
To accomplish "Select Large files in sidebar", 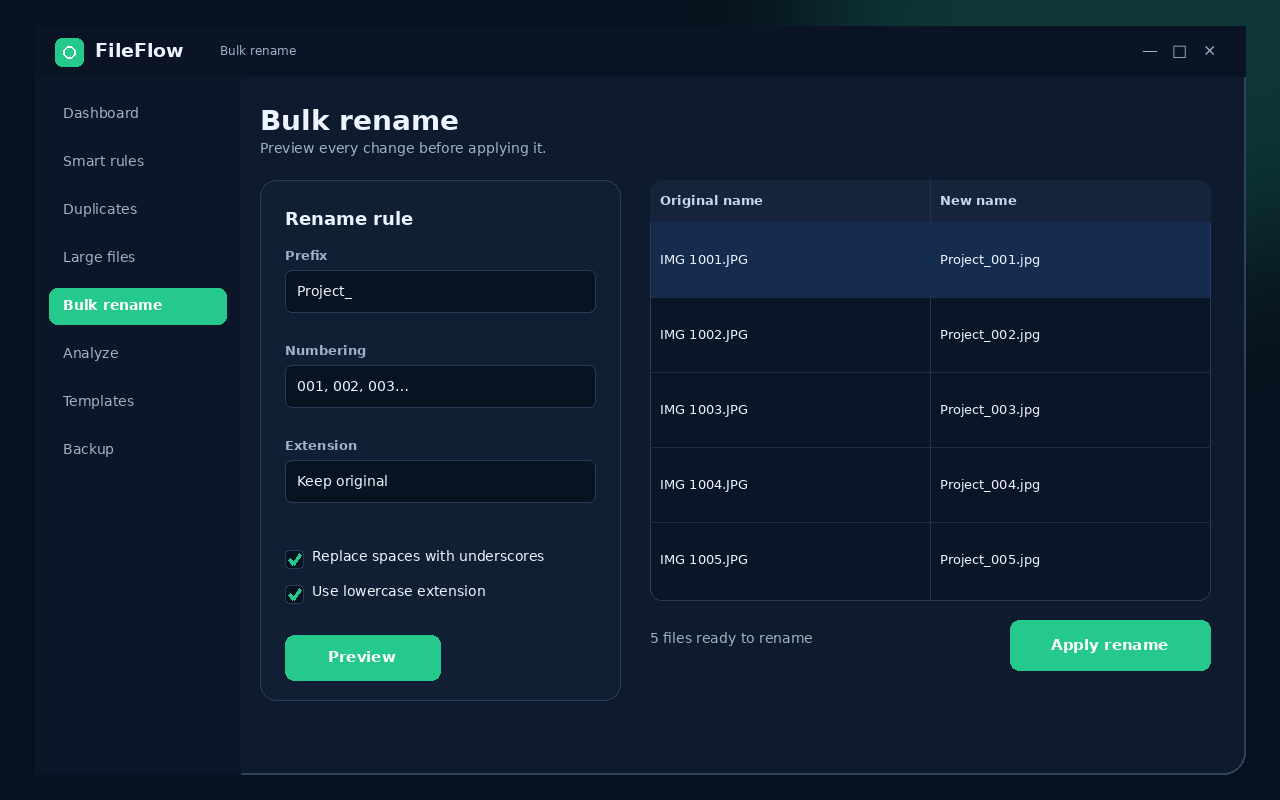I will point(138,257).
